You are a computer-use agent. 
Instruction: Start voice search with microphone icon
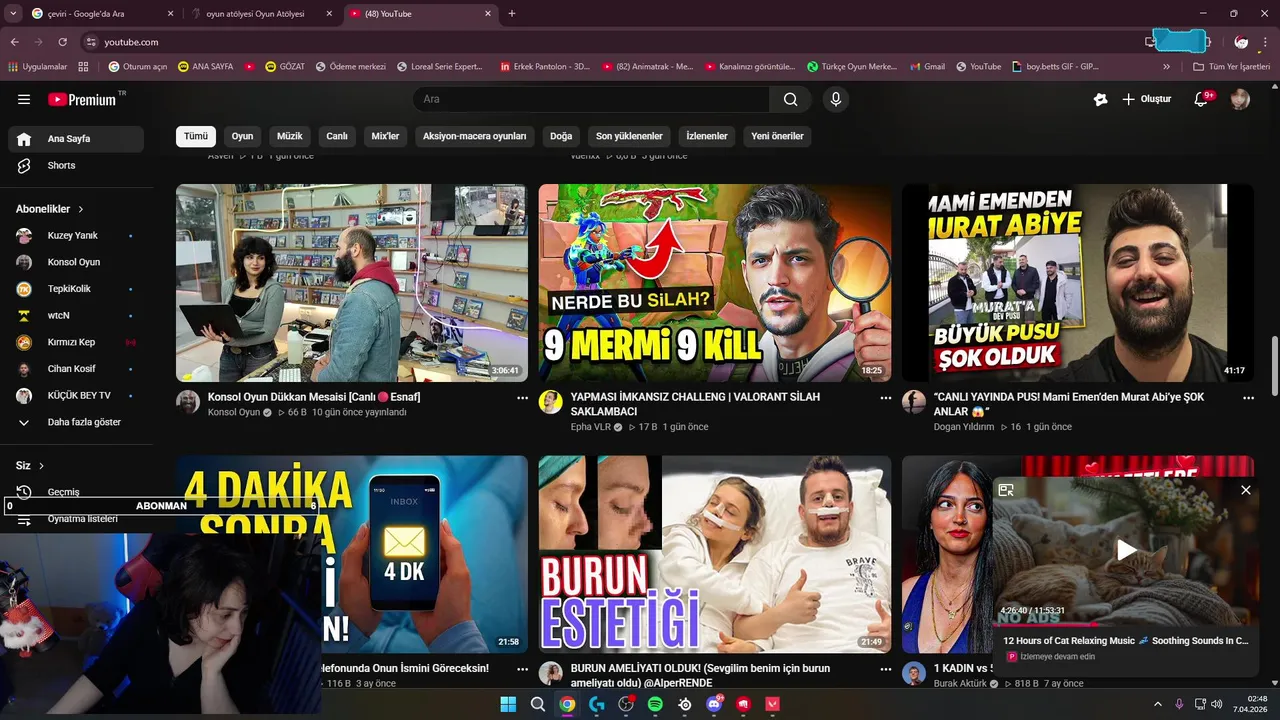point(836,99)
